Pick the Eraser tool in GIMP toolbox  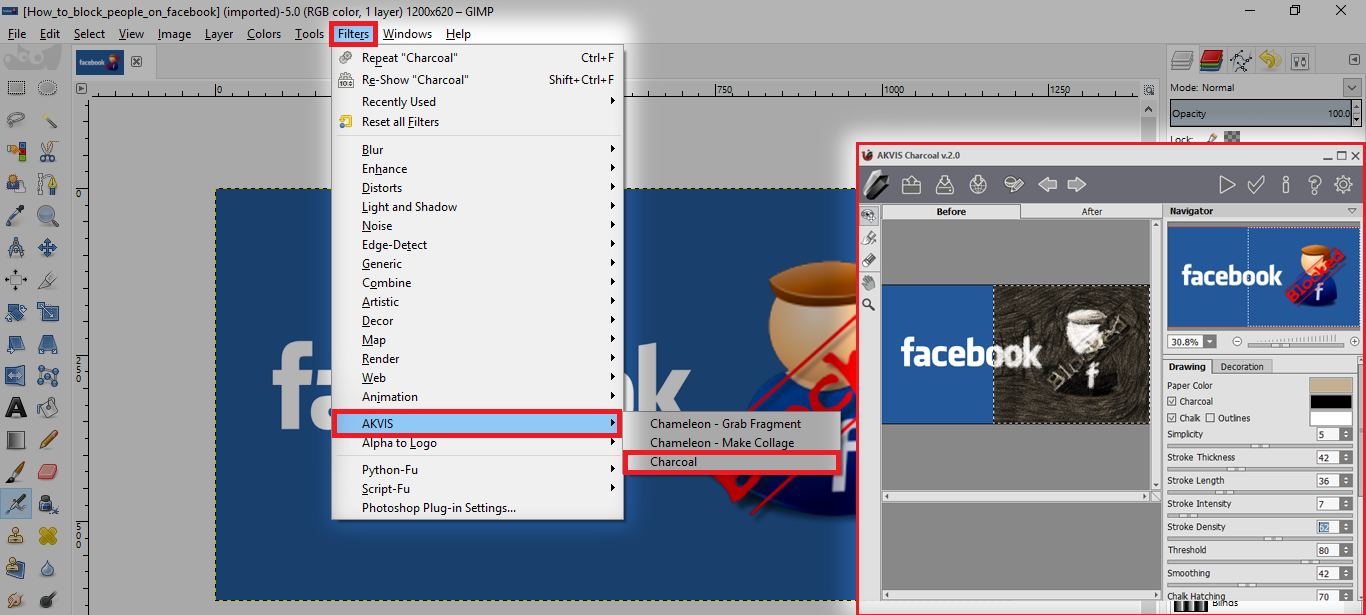[47, 472]
